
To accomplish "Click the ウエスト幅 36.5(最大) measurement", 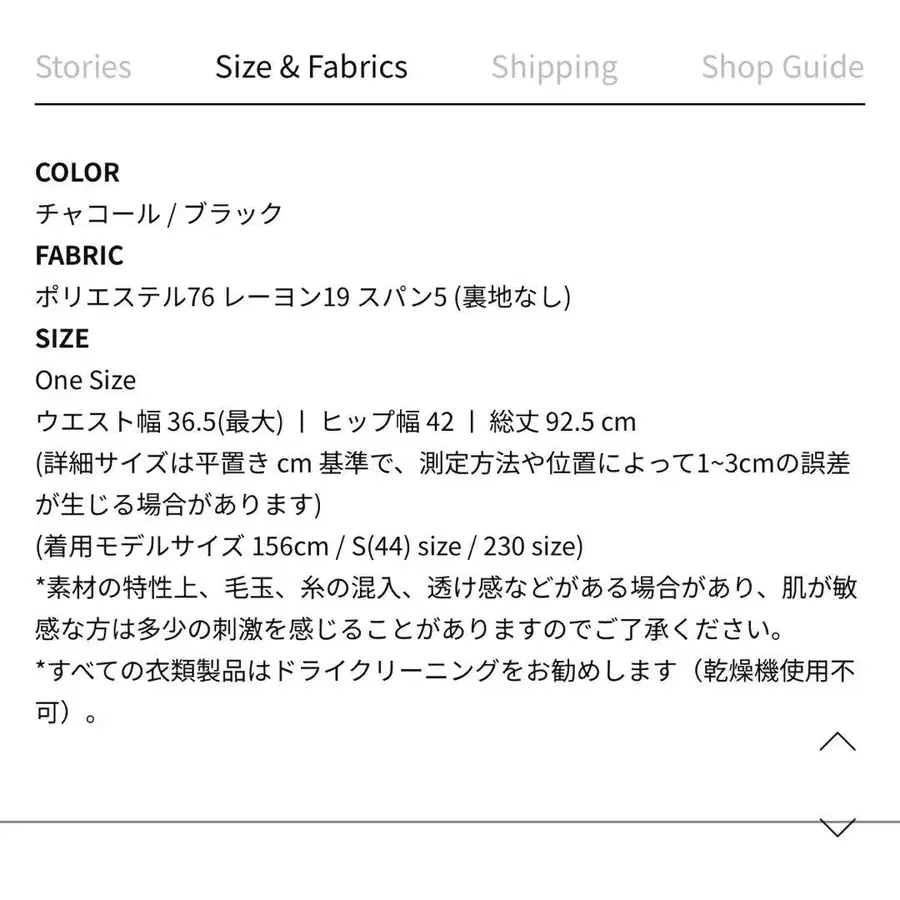I will pos(160,422).
